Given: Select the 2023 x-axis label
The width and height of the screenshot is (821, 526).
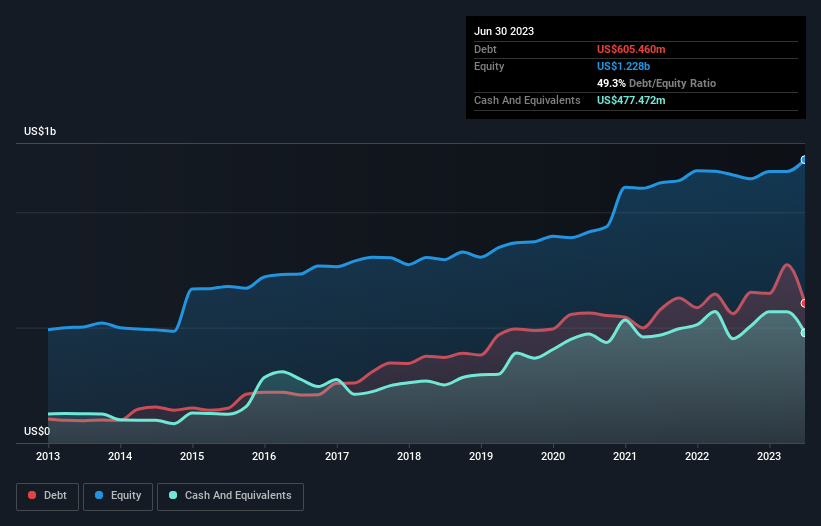Looking at the screenshot, I should [769, 456].
